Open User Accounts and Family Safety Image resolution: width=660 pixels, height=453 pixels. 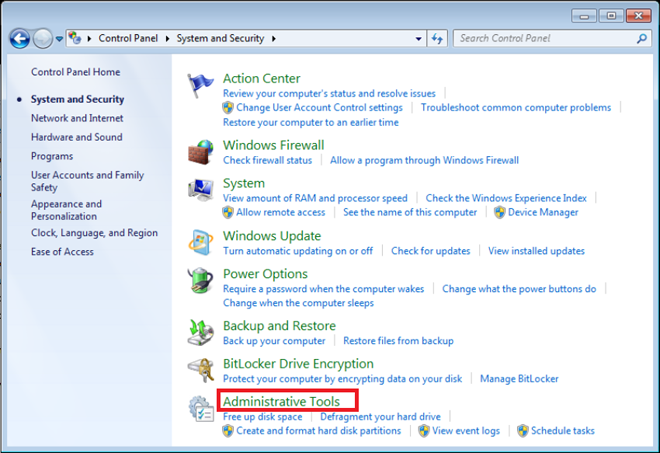click(x=87, y=181)
